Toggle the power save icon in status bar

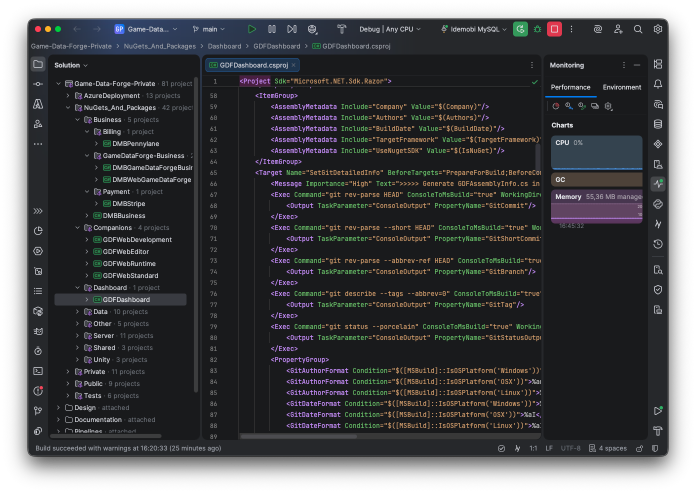coord(518,449)
